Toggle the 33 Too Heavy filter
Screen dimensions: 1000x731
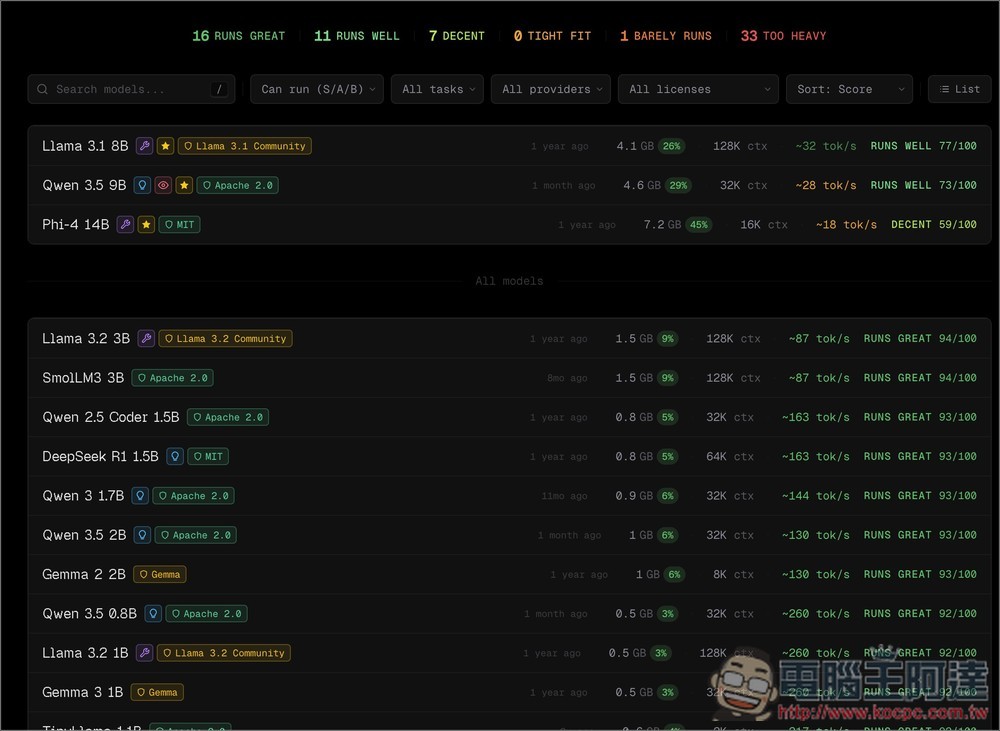click(783, 36)
